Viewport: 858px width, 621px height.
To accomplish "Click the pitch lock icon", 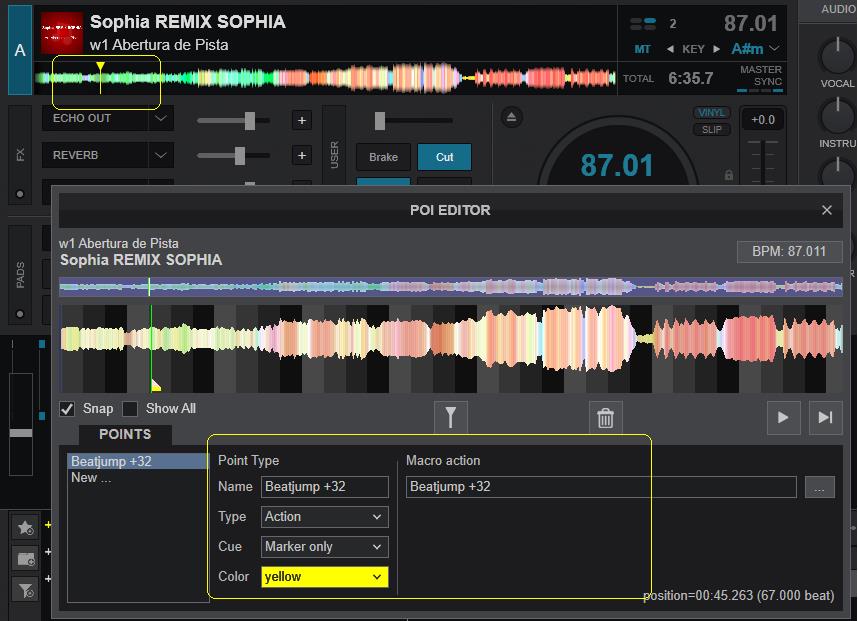I will coord(729,175).
